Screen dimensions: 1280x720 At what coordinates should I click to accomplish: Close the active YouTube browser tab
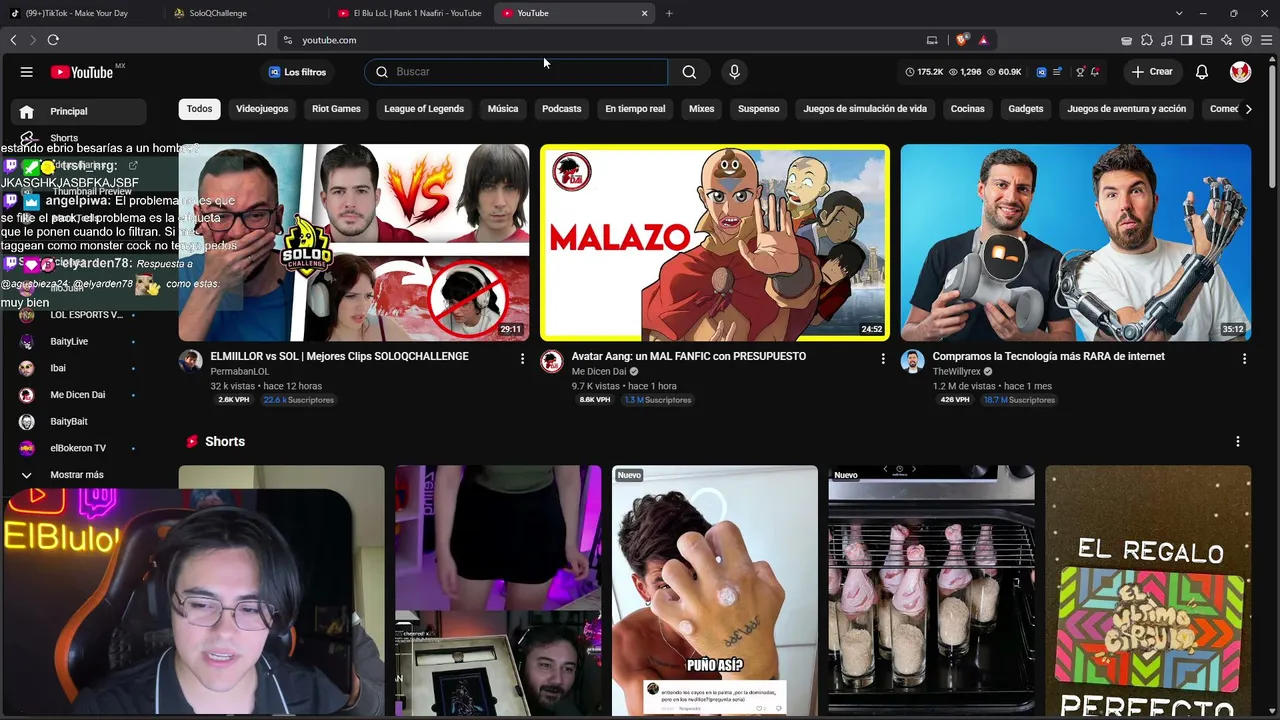coord(644,13)
